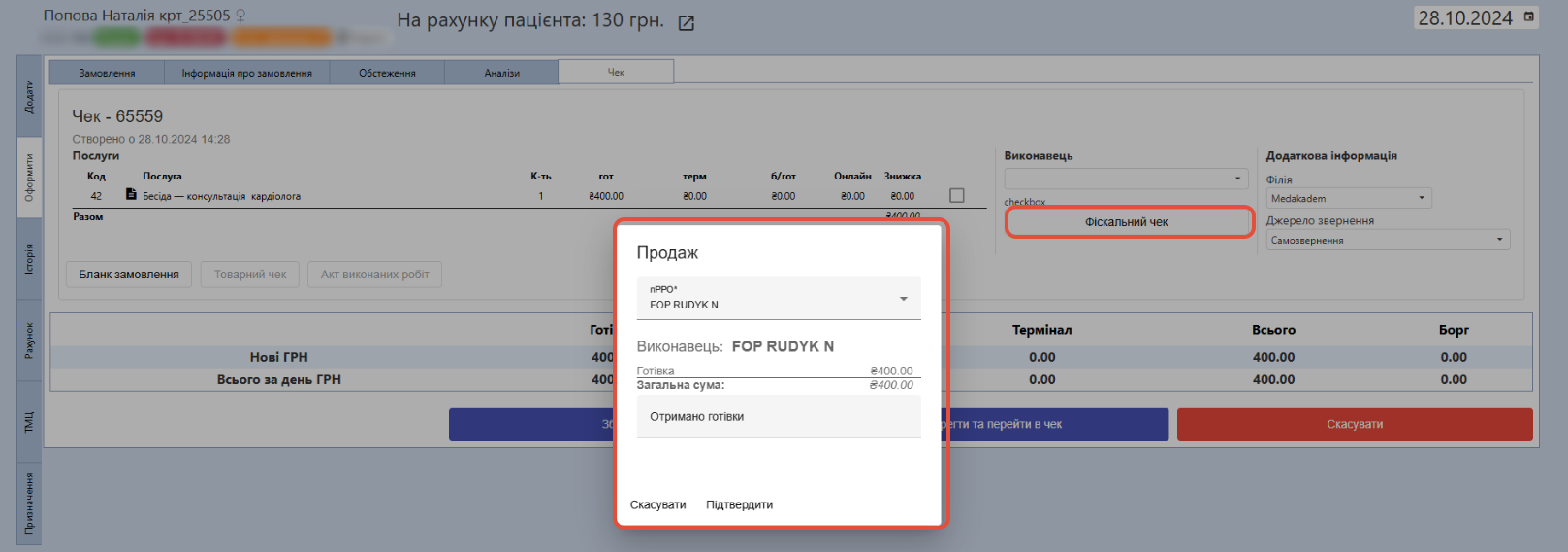Screen dimensions: 1568x552
Task: Click the red Скасувати button
Action: coord(1355,424)
